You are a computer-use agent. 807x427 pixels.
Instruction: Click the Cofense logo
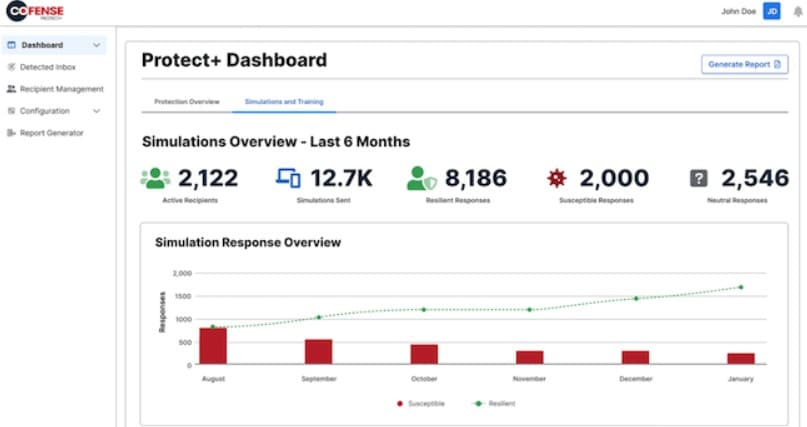35,11
